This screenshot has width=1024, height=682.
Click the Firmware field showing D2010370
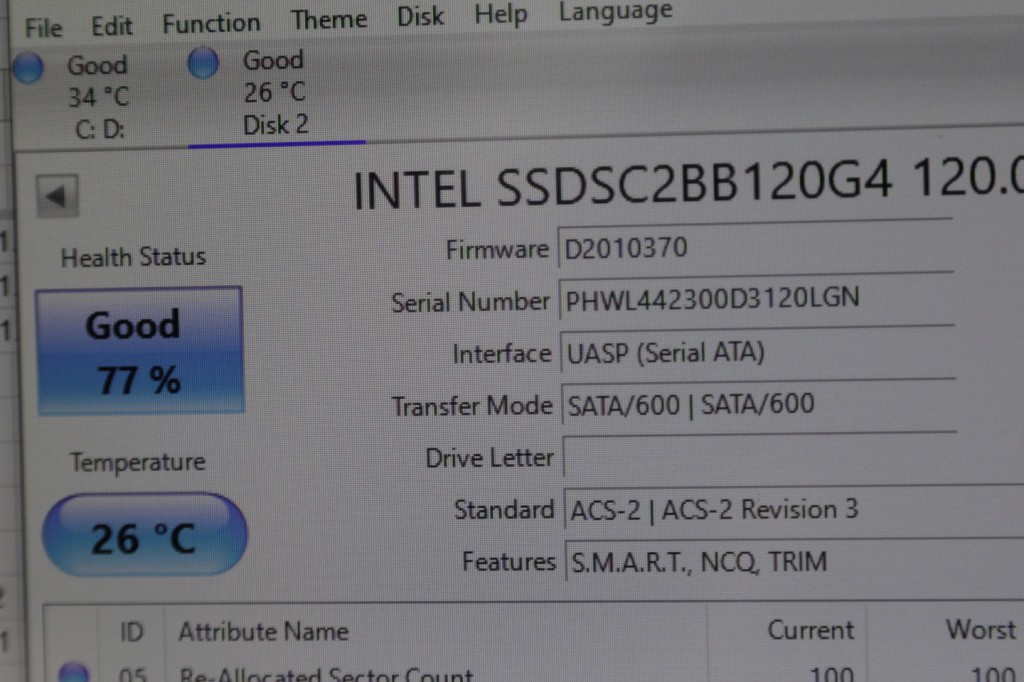(755, 248)
